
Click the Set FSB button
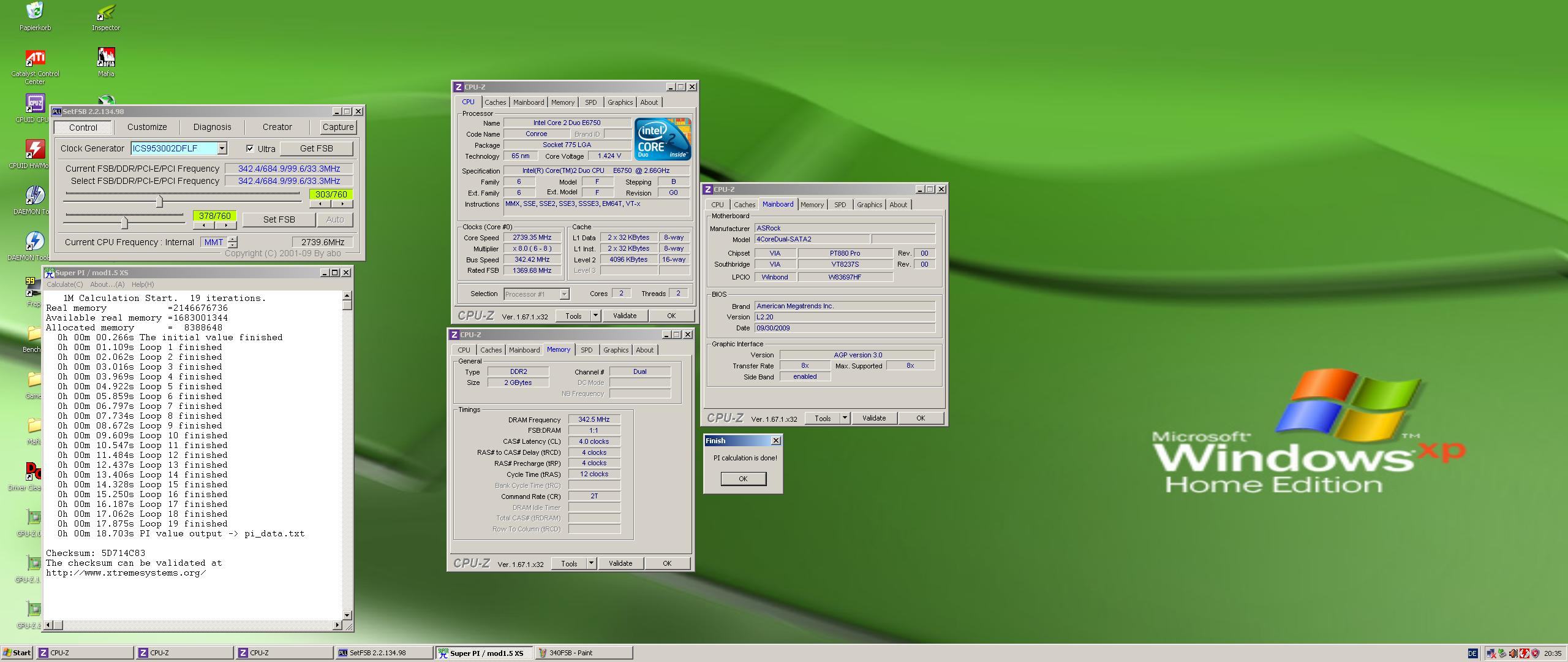[x=279, y=219]
